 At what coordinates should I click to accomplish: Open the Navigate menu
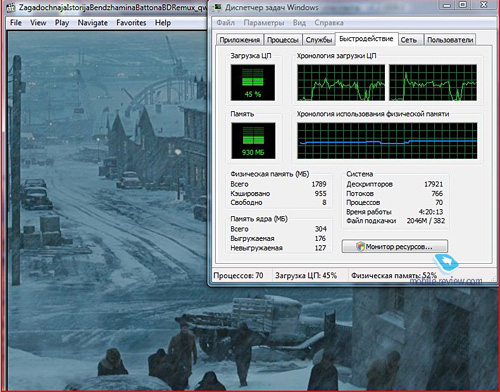pyautogui.click(x=93, y=23)
